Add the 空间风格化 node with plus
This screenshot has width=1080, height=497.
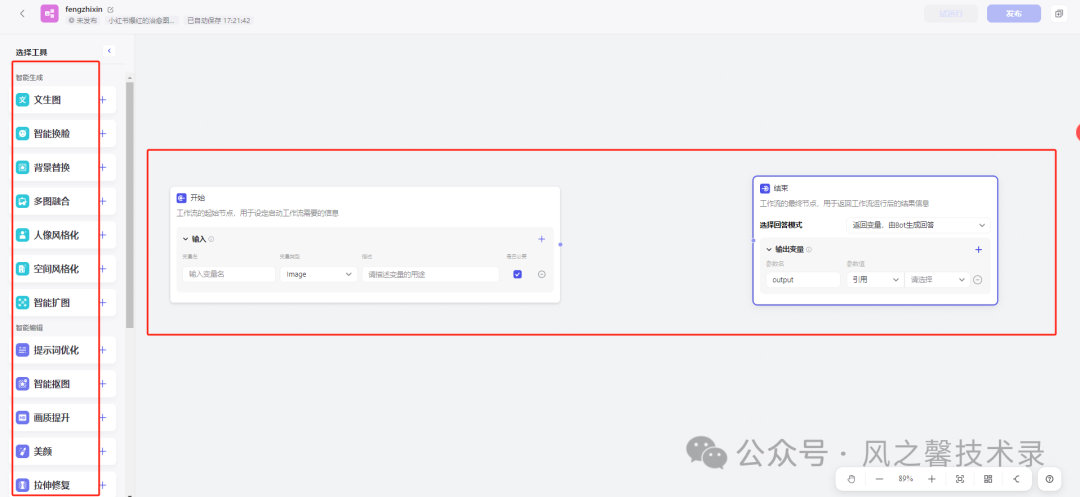pos(103,269)
